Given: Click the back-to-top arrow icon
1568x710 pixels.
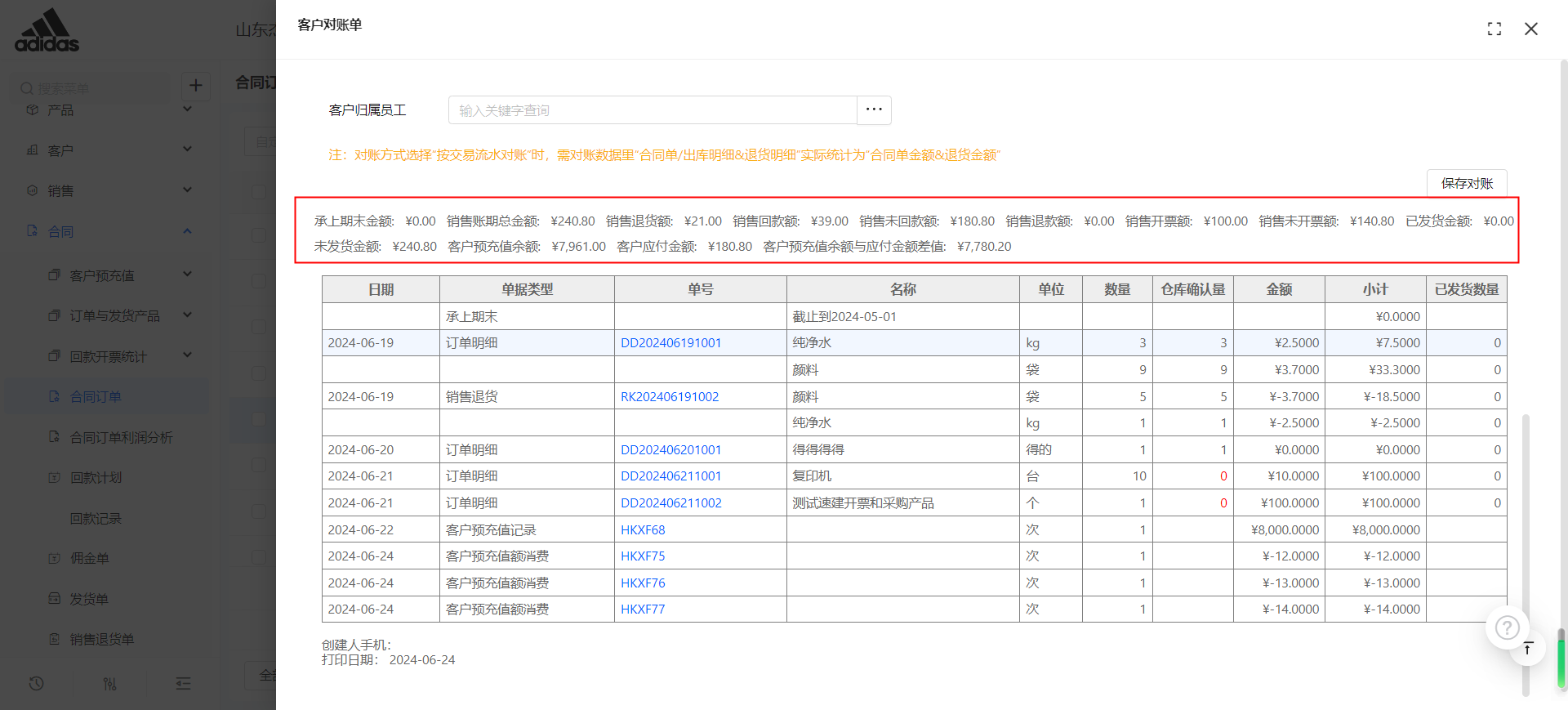Looking at the screenshot, I should [x=1527, y=648].
